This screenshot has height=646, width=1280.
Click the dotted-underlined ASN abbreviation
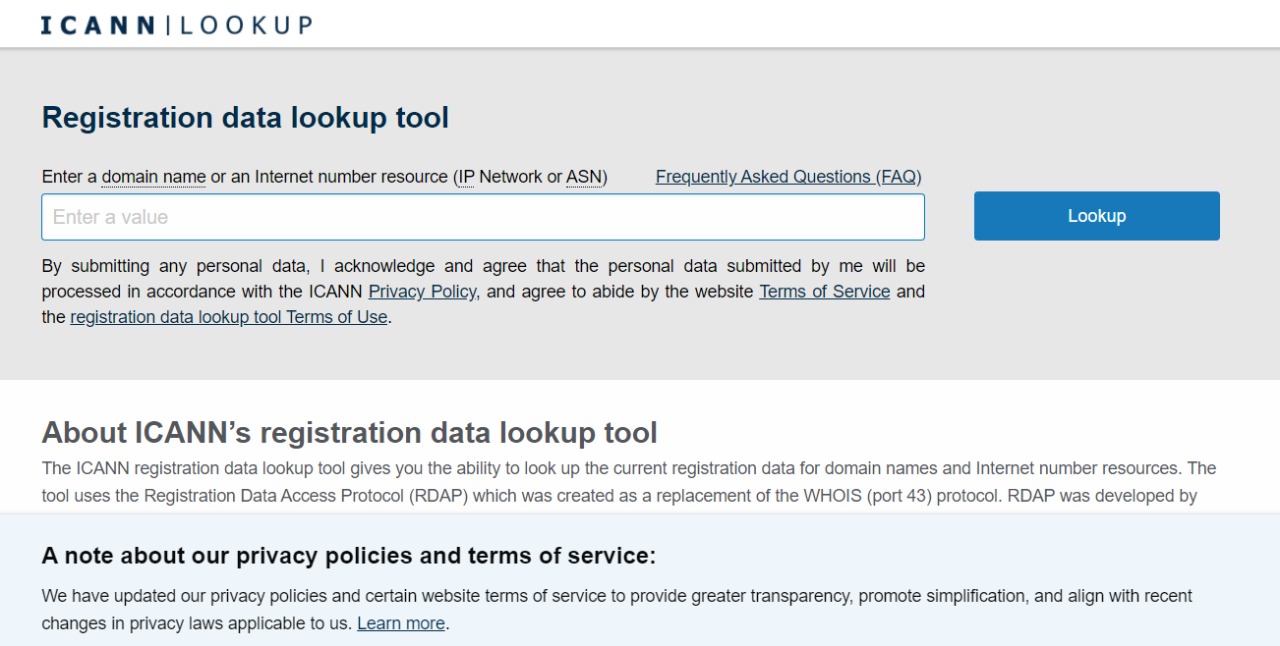pyautogui.click(x=584, y=177)
